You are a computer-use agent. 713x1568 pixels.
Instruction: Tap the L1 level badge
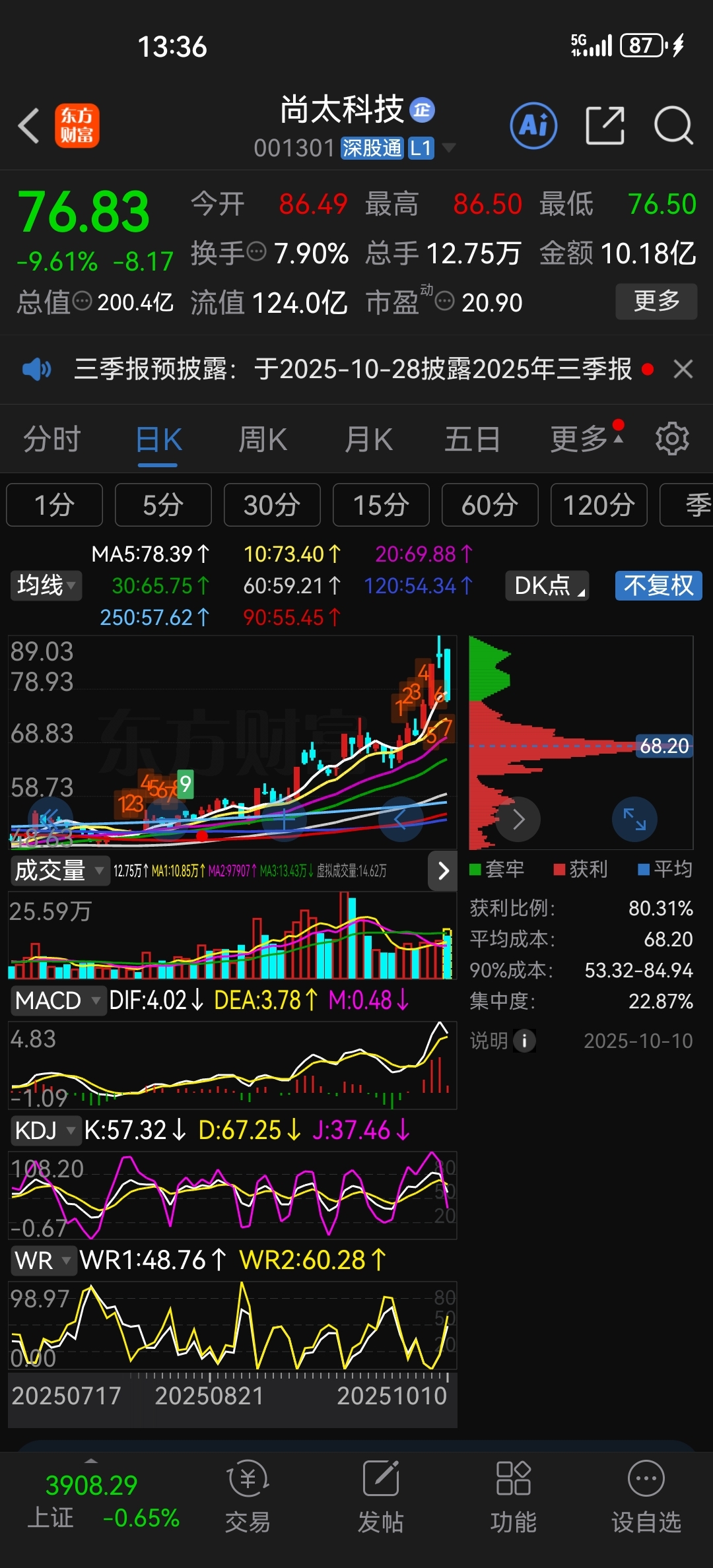pos(421,148)
